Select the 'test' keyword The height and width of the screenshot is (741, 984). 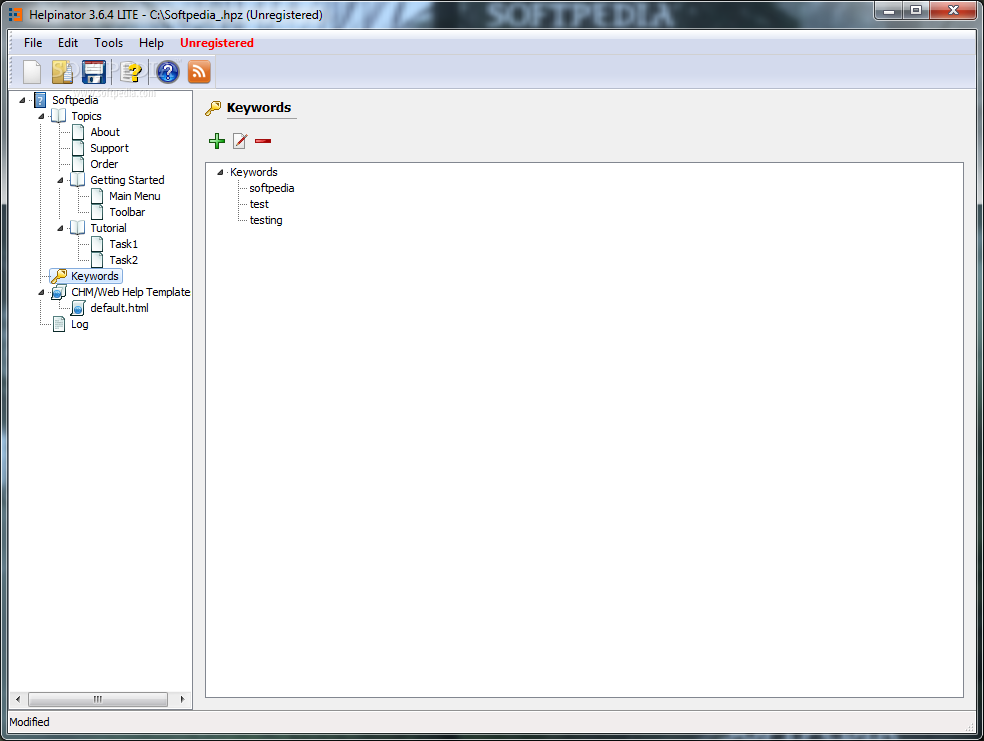tap(259, 204)
